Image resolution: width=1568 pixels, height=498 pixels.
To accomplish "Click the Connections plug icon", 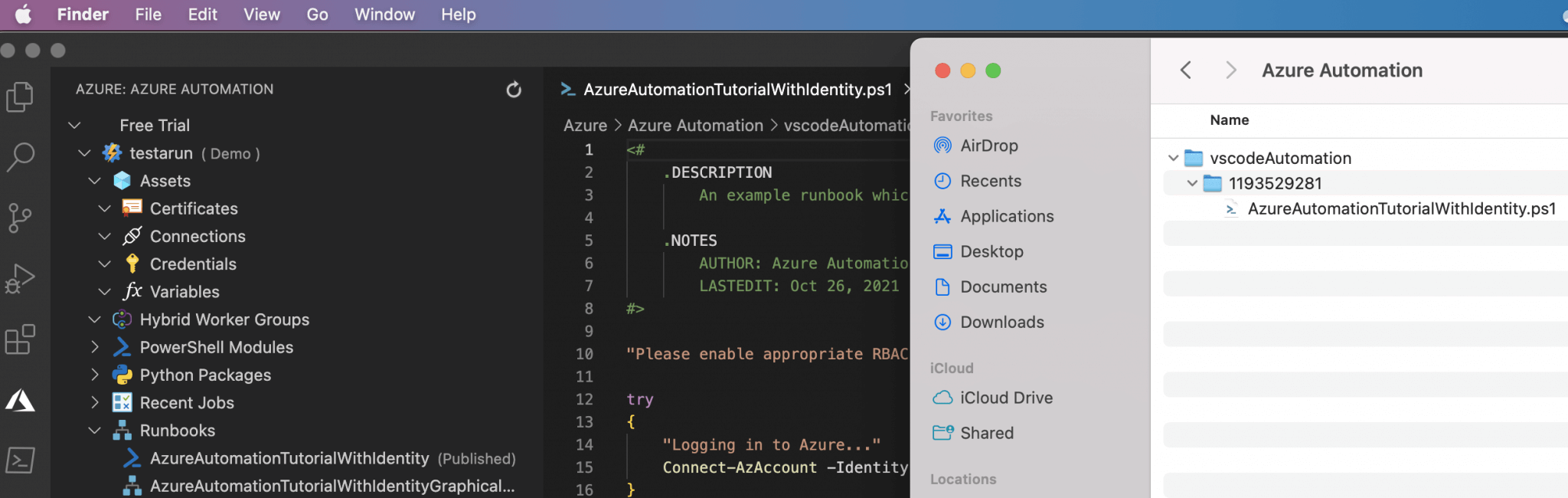I will click(132, 236).
